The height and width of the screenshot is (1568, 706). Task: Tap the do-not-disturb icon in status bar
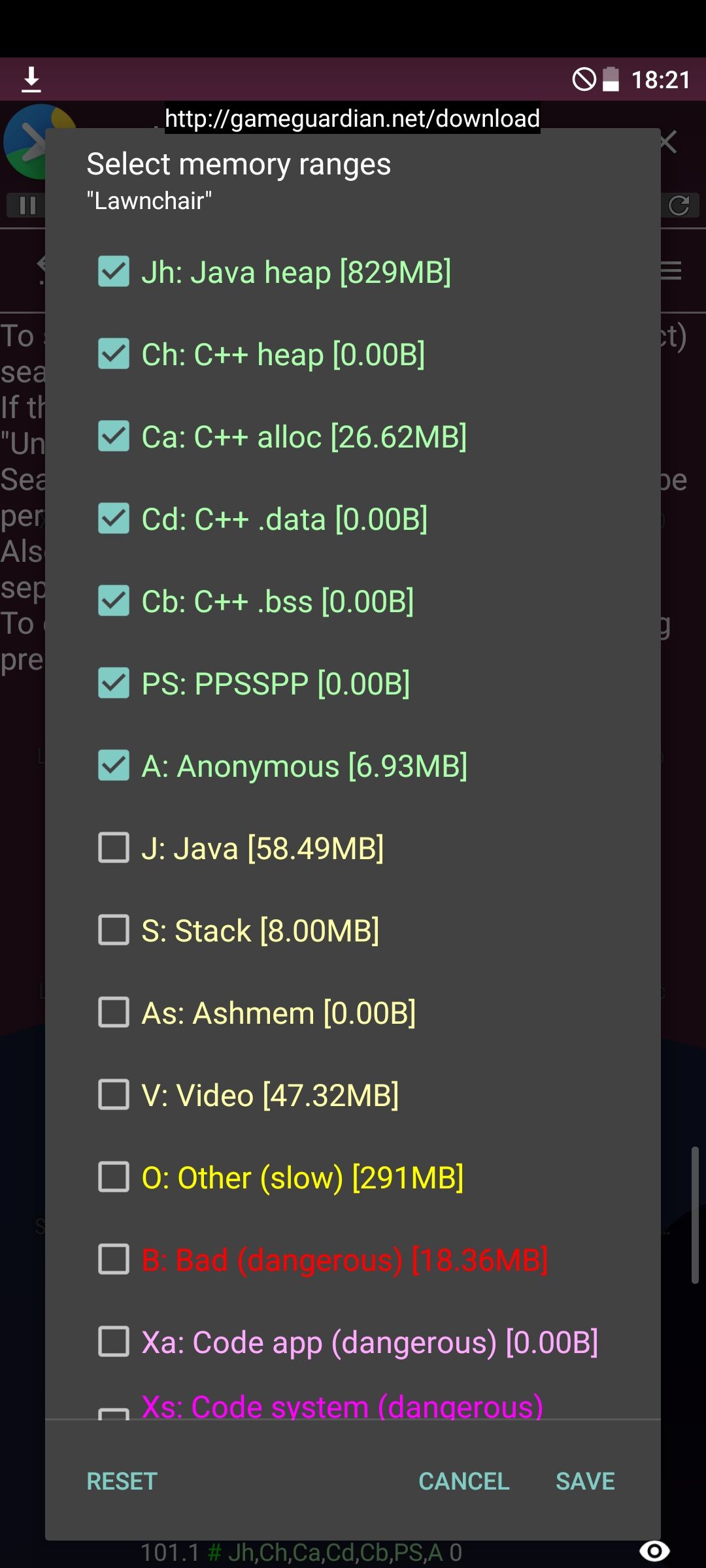point(584,79)
